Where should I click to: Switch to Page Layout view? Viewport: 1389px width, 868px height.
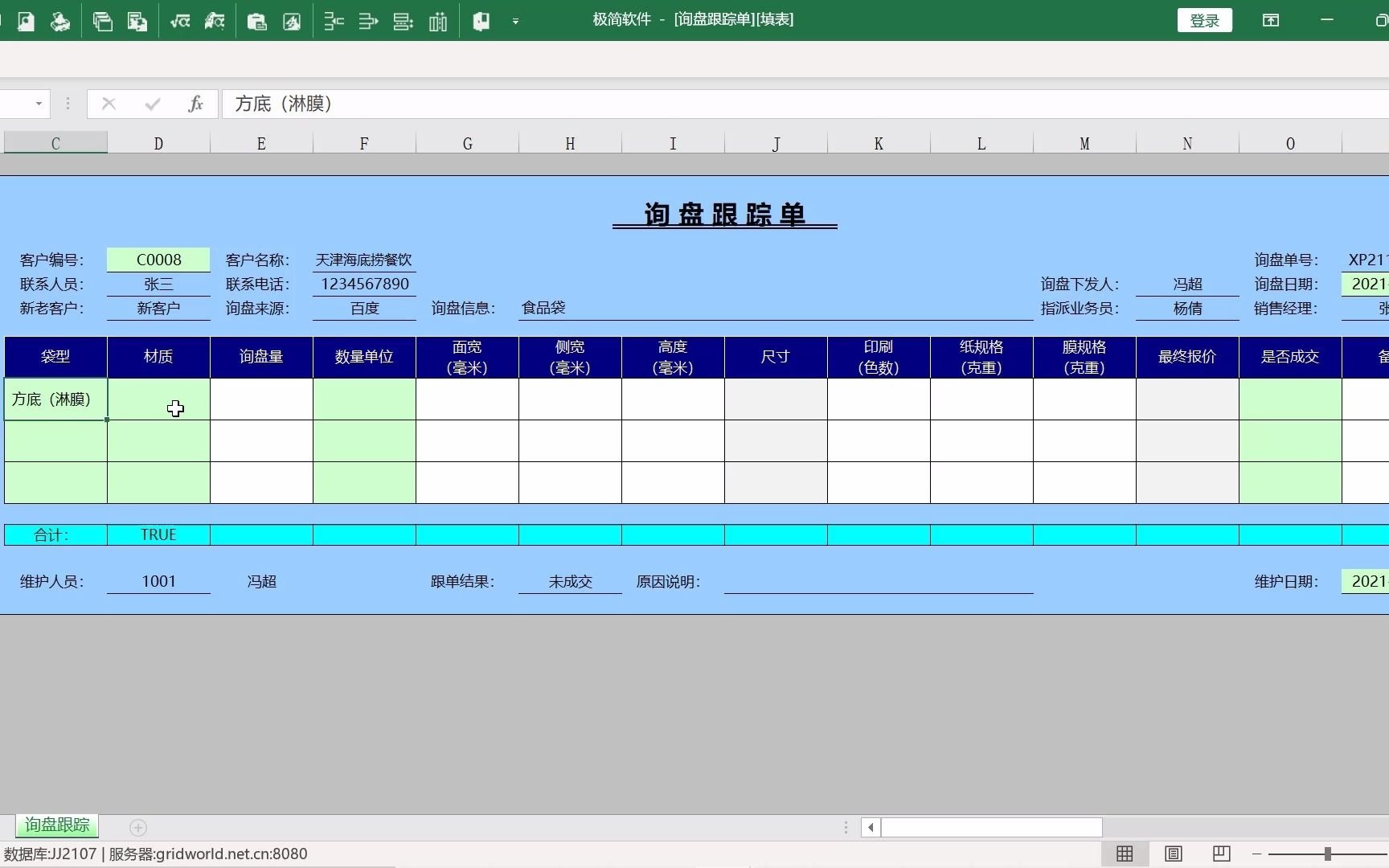tap(1173, 854)
